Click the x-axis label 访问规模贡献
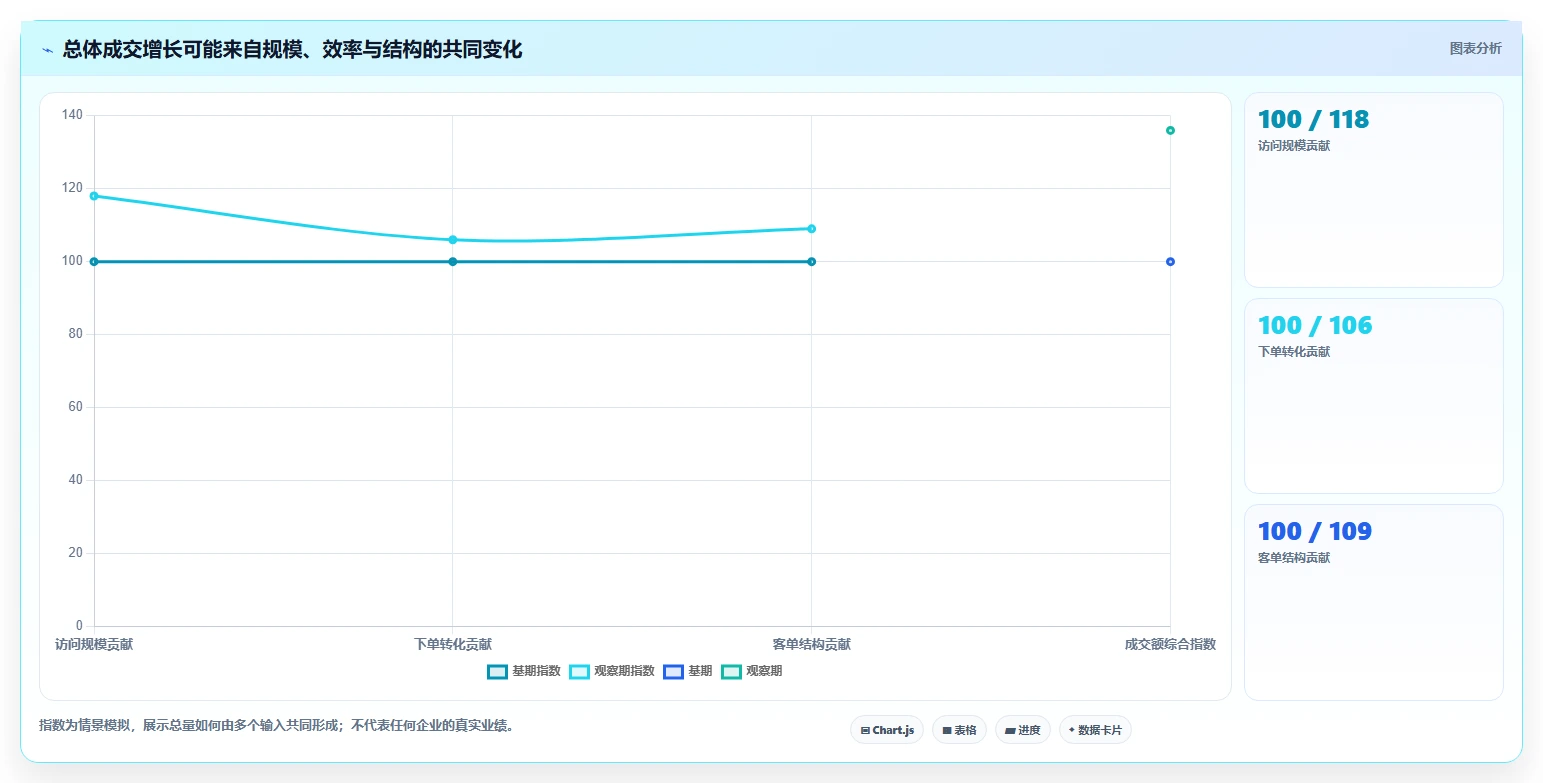1543x783 pixels. pyautogui.click(x=94, y=644)
